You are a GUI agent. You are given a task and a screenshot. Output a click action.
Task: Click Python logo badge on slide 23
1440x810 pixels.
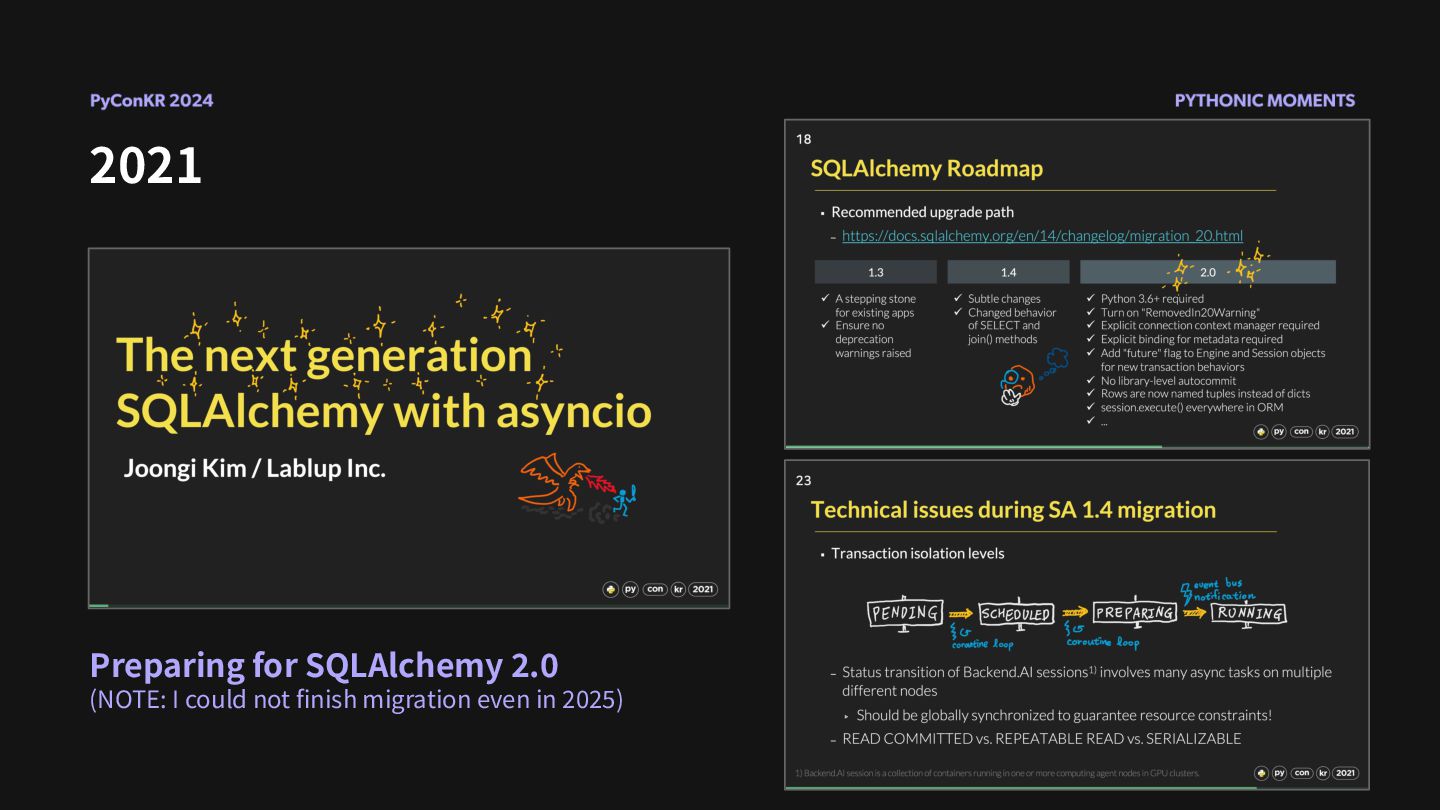1261,773
